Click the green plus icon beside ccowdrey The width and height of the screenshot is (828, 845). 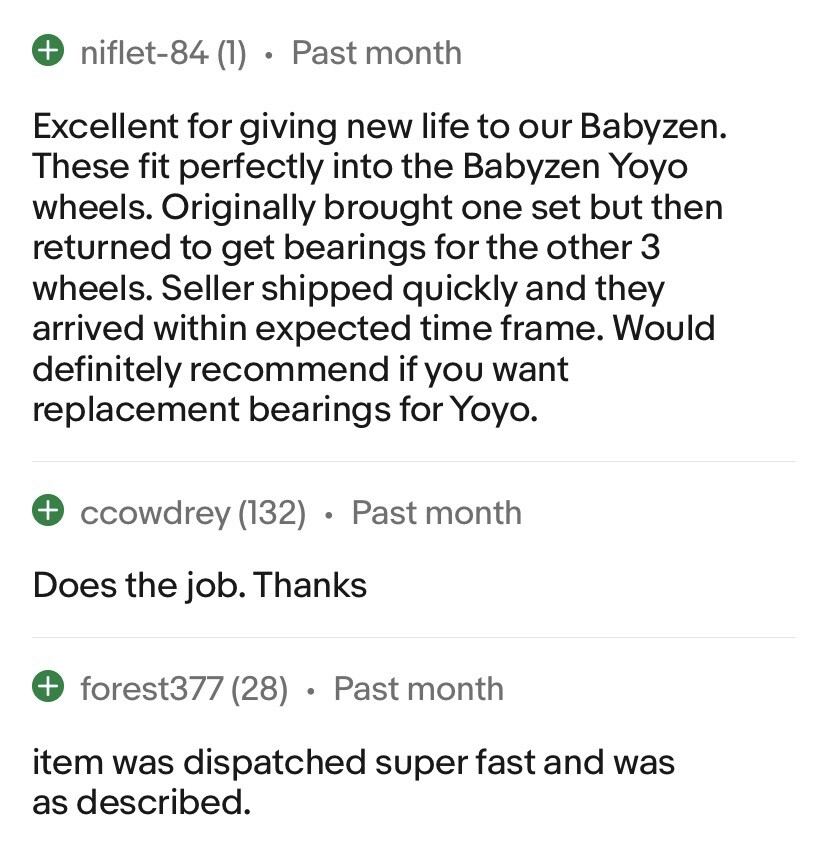46,512
